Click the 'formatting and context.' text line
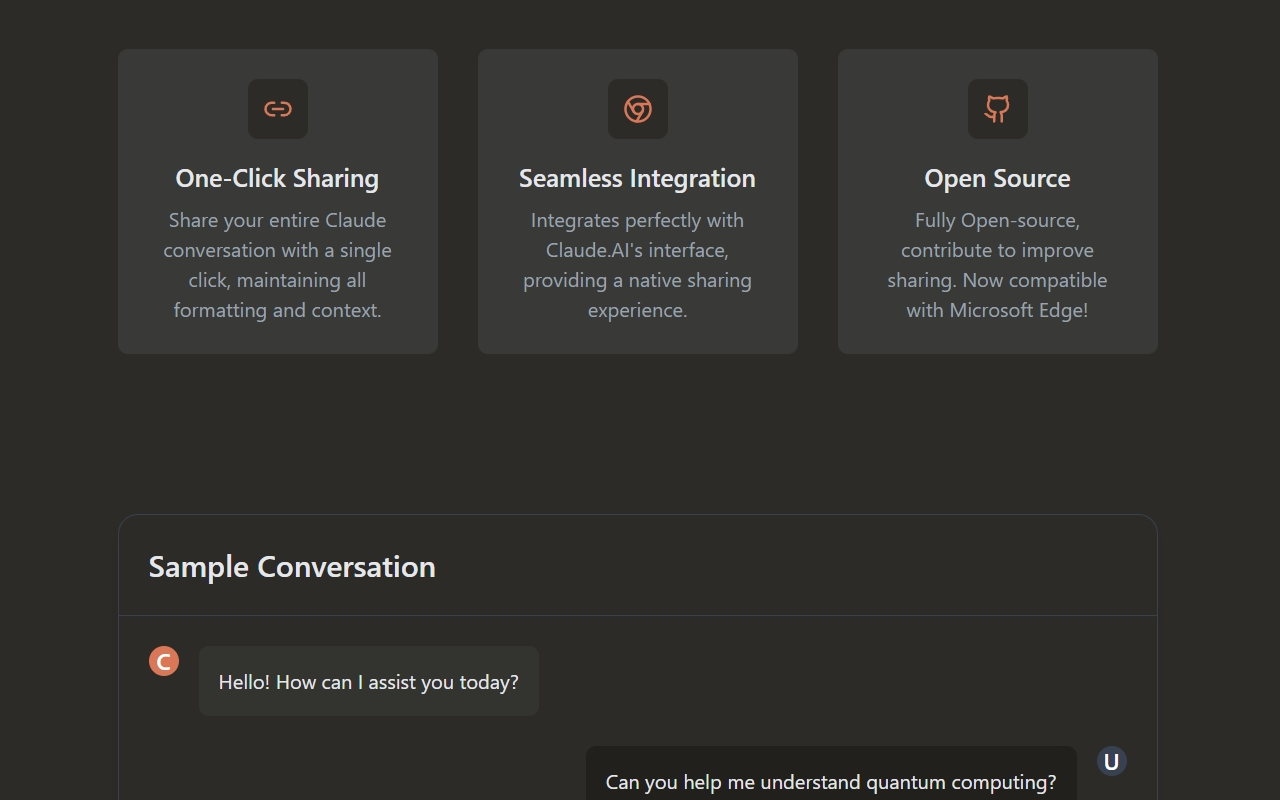This screenshot has width=1280, height=800. (x=277, y=310)
